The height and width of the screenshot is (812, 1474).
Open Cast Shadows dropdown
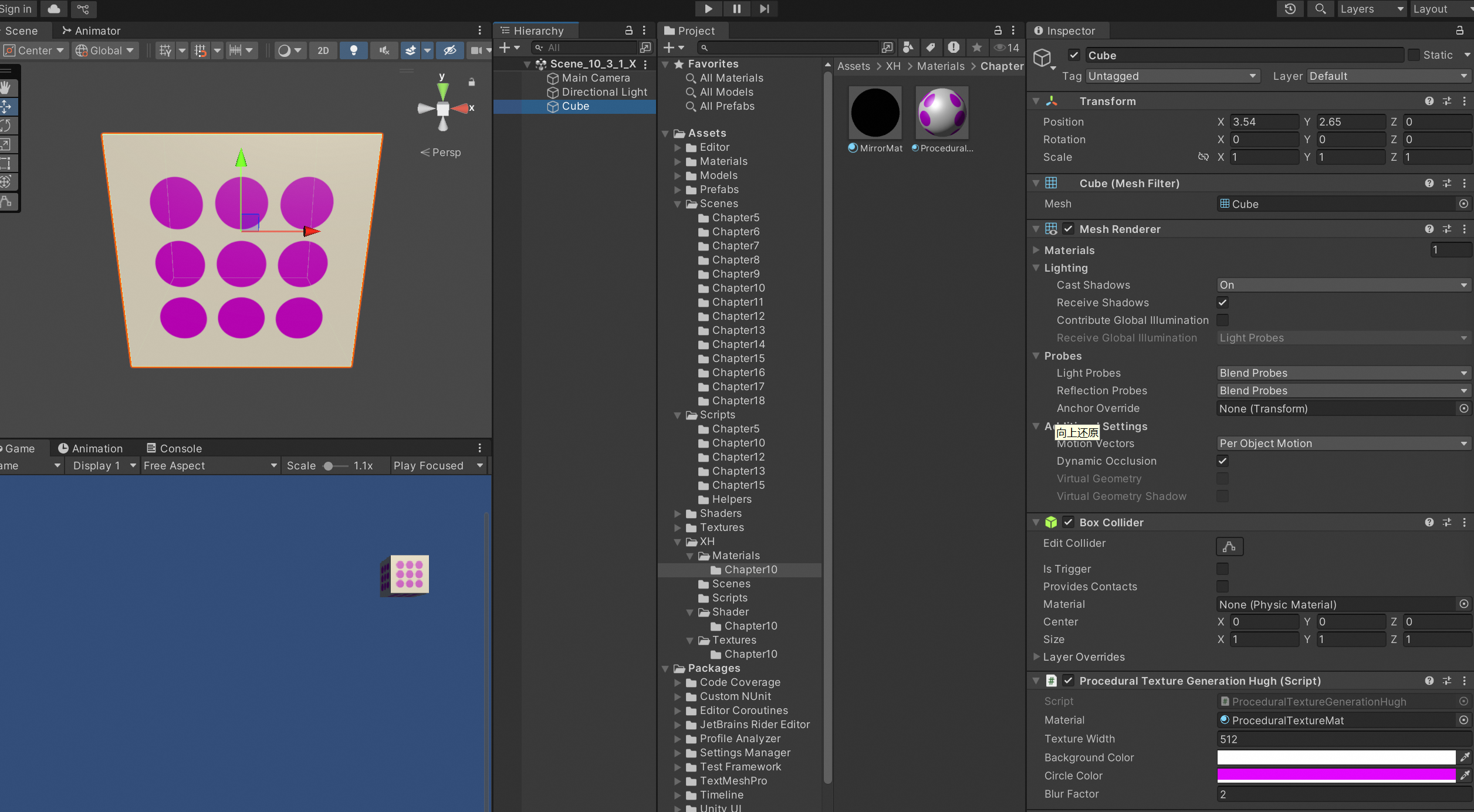click(1344, 285)
